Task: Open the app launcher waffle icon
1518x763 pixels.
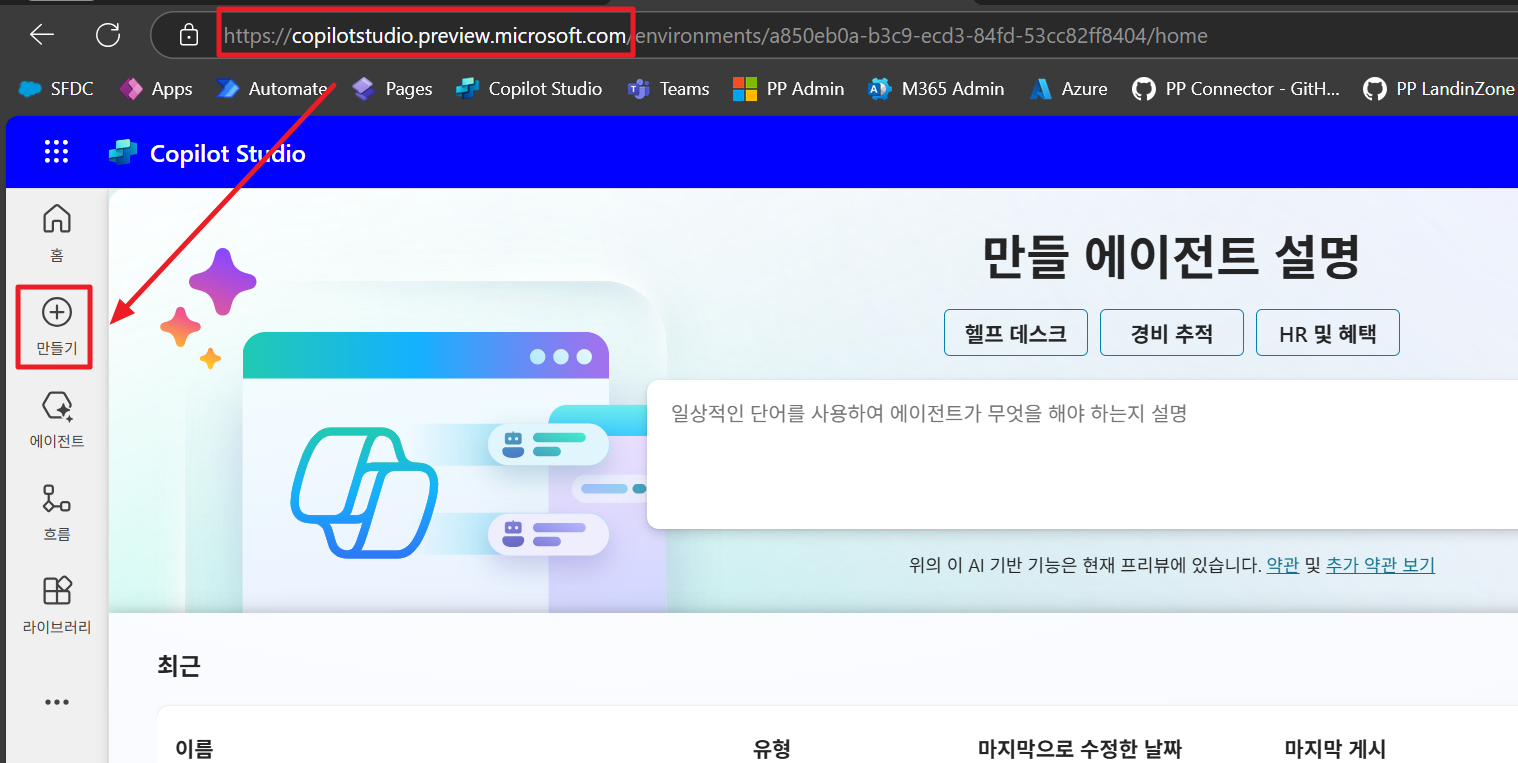Action: [x=57, y=152]
